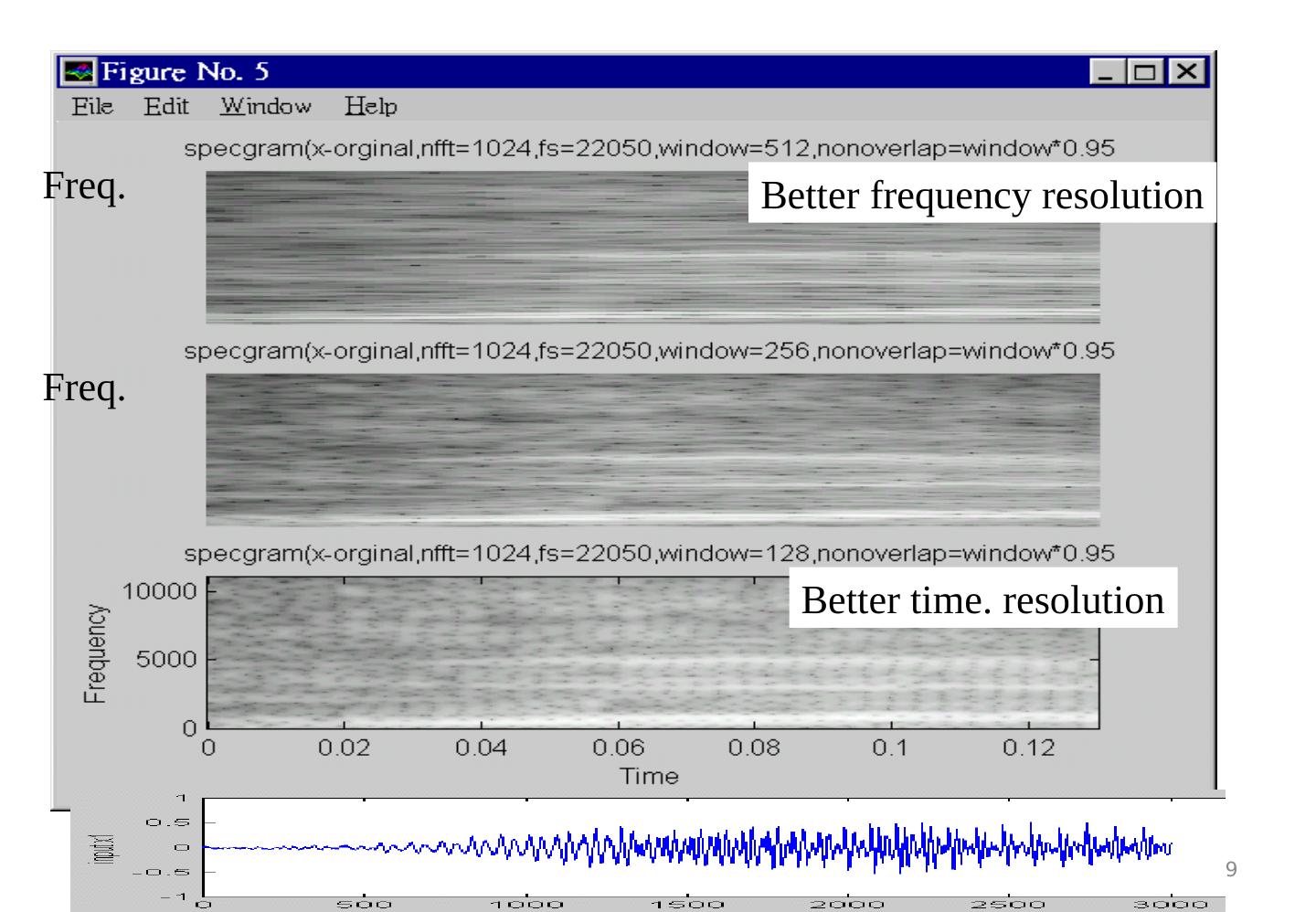Click the slide page number 9
This screenshot has width=1316, height=912.
[x=1230, y=869]
